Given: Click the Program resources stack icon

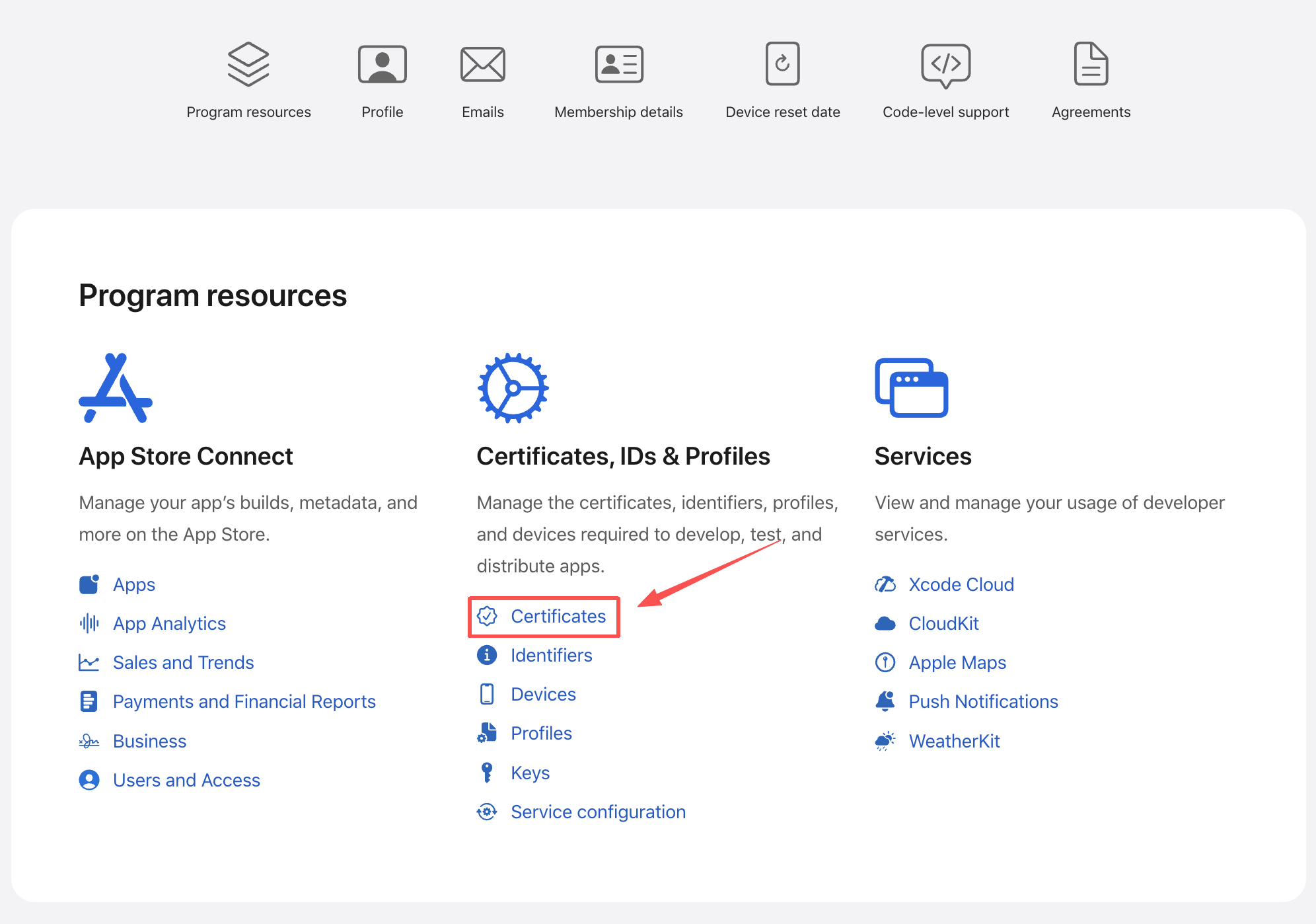Looking at the screenshot, I should (248, 63).
